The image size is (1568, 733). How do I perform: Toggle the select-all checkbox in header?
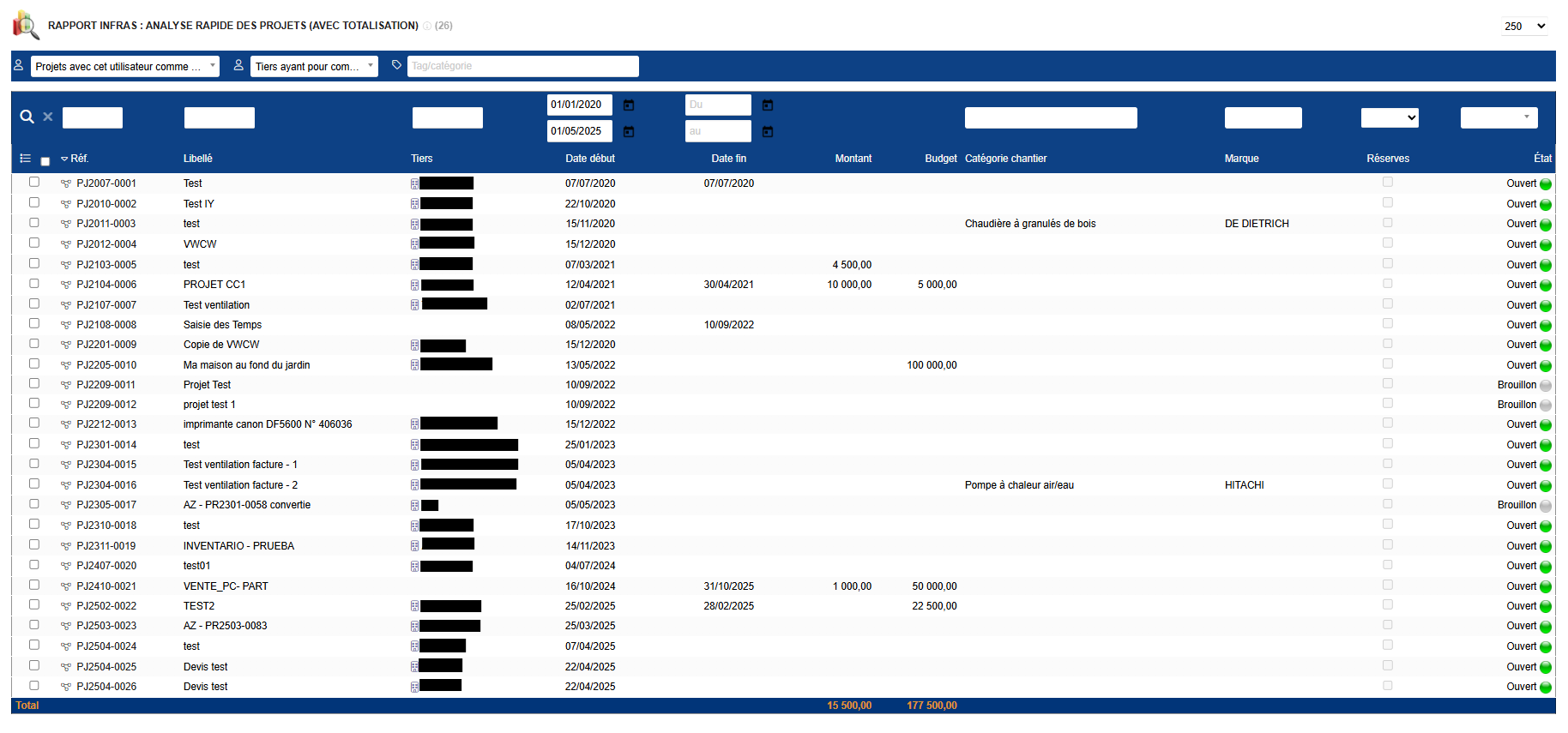[x=45, y=161]
